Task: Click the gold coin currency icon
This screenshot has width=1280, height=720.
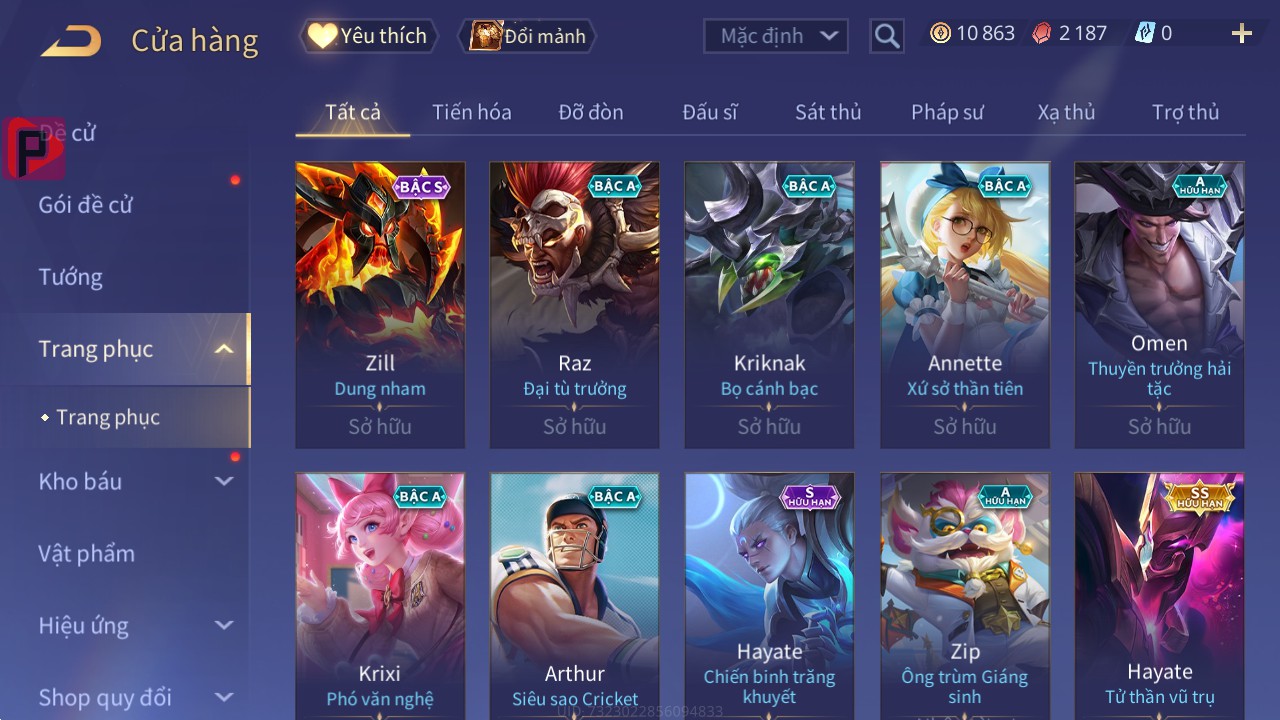Action: tap(940, 33)
